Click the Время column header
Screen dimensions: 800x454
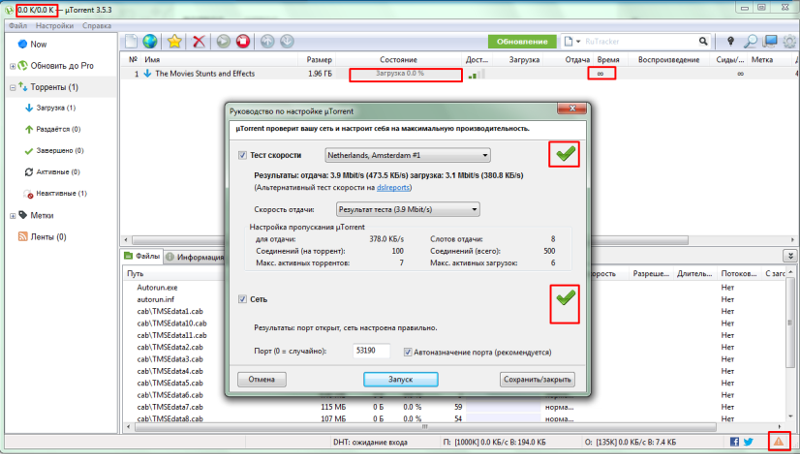(609, 60)
